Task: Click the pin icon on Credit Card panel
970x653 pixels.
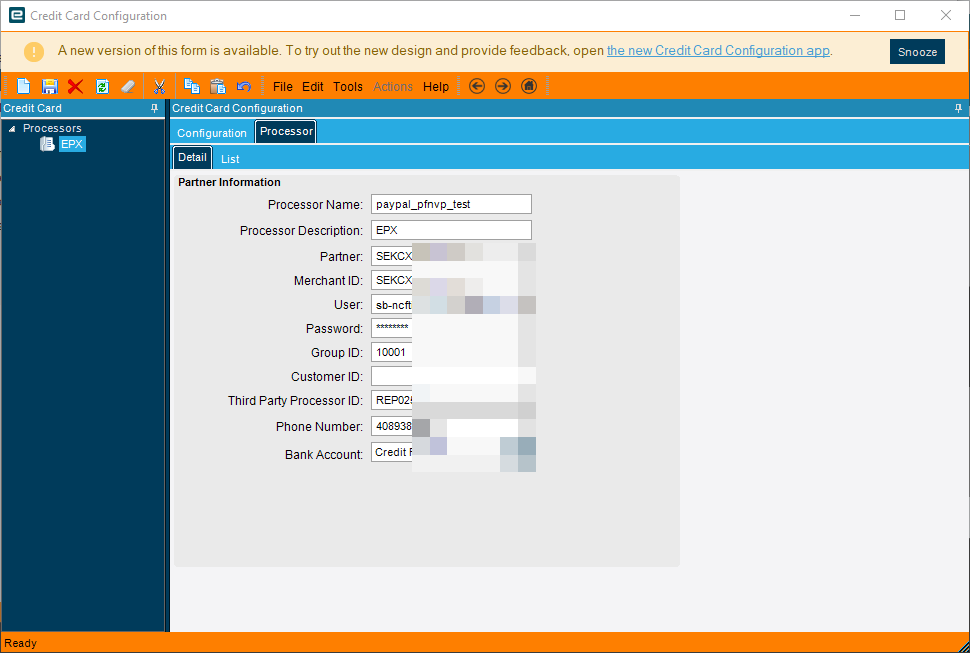Action: 155,108
